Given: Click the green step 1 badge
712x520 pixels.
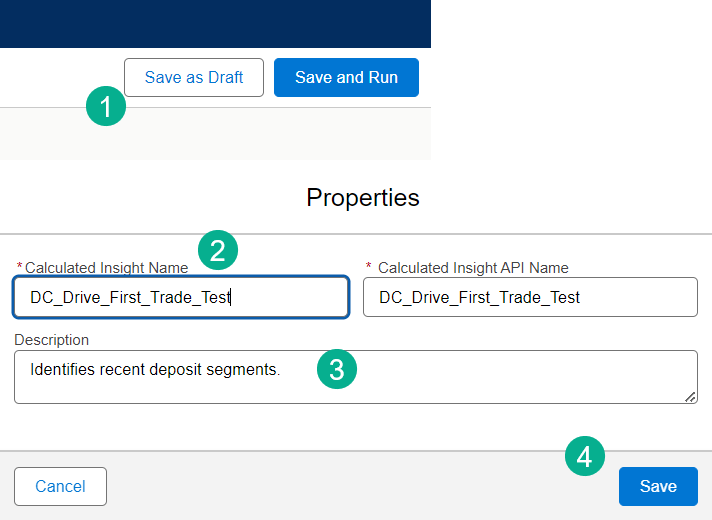Looking at the screenshot, I should point(106,105).
